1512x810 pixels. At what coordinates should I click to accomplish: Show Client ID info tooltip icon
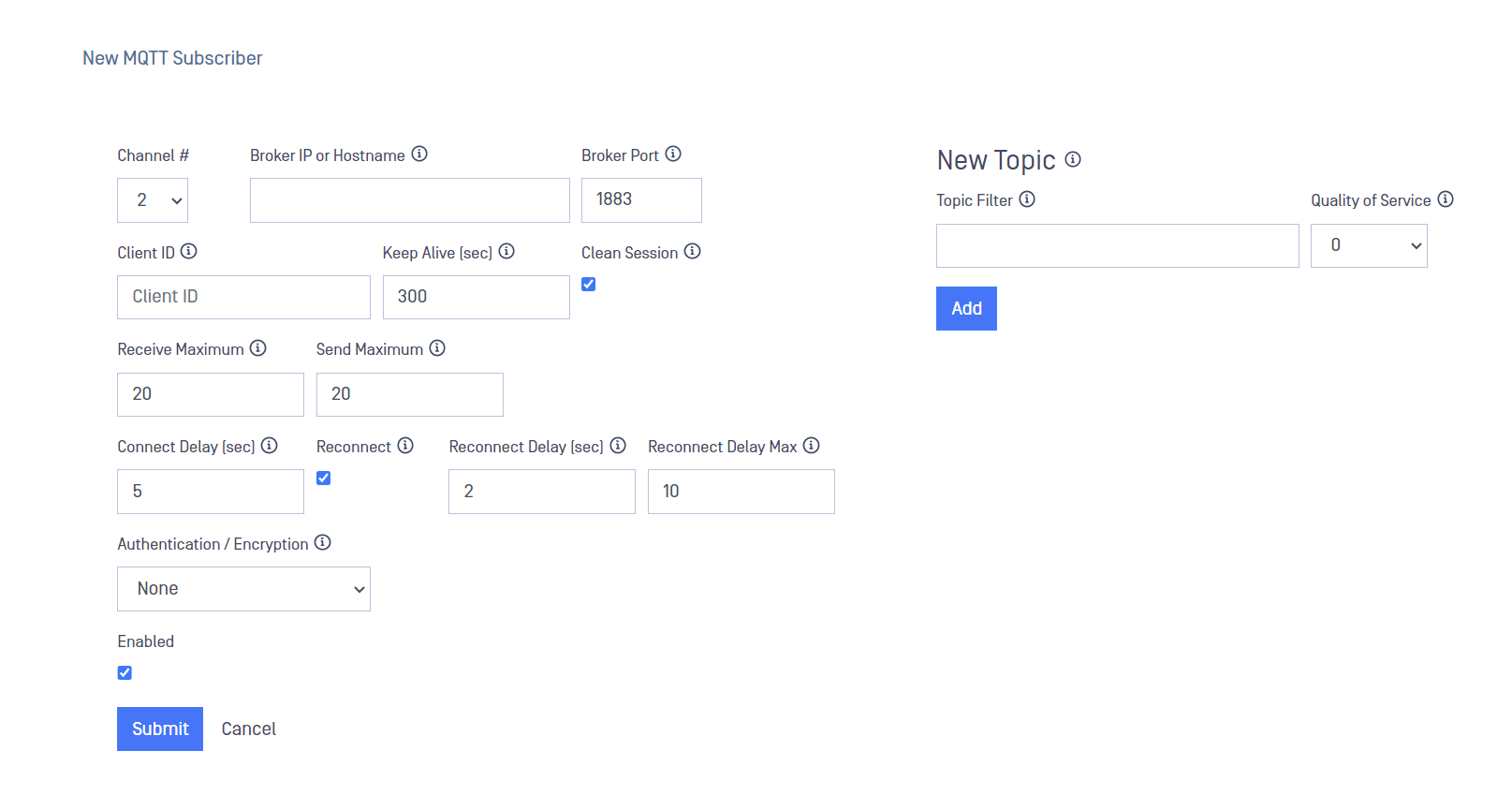[189, 251]
